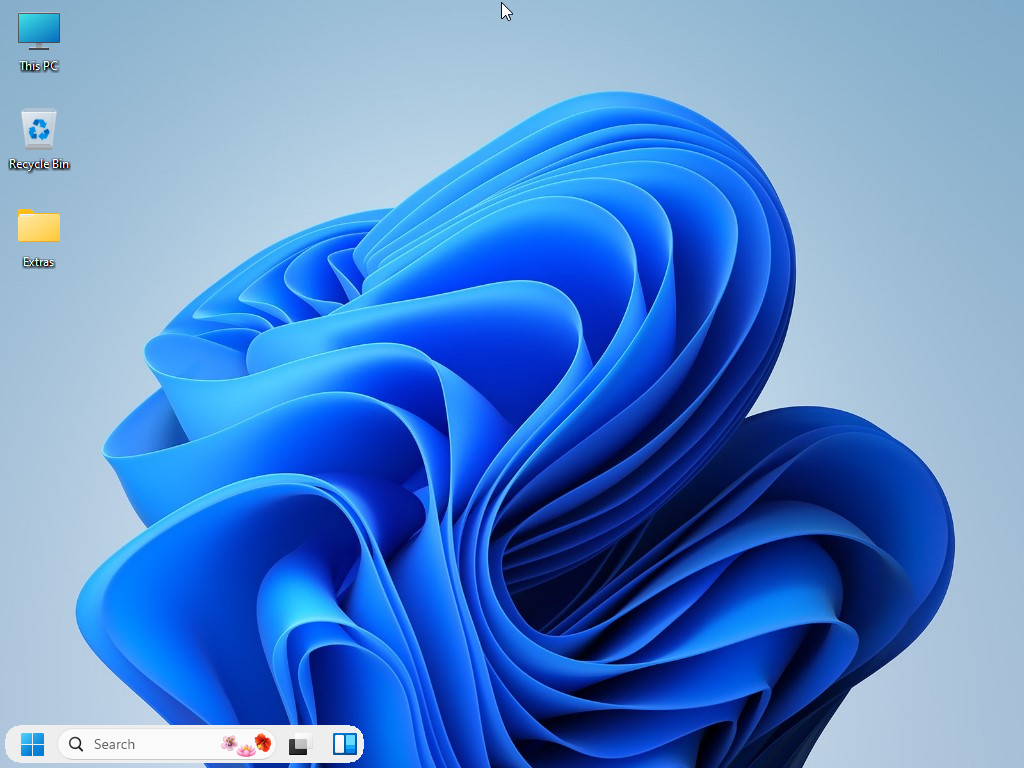
Task: Select the This PC desktop icon
Action: point(39,31)
